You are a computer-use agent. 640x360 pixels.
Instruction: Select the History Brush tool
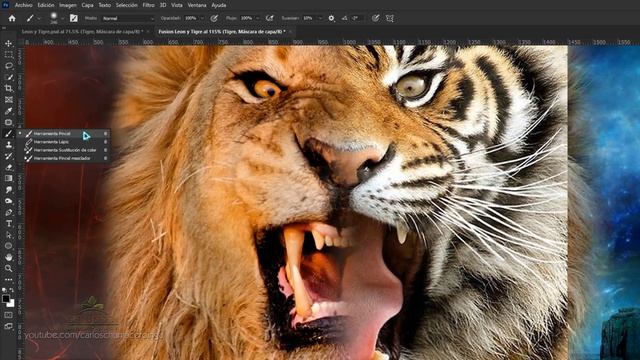9,156
